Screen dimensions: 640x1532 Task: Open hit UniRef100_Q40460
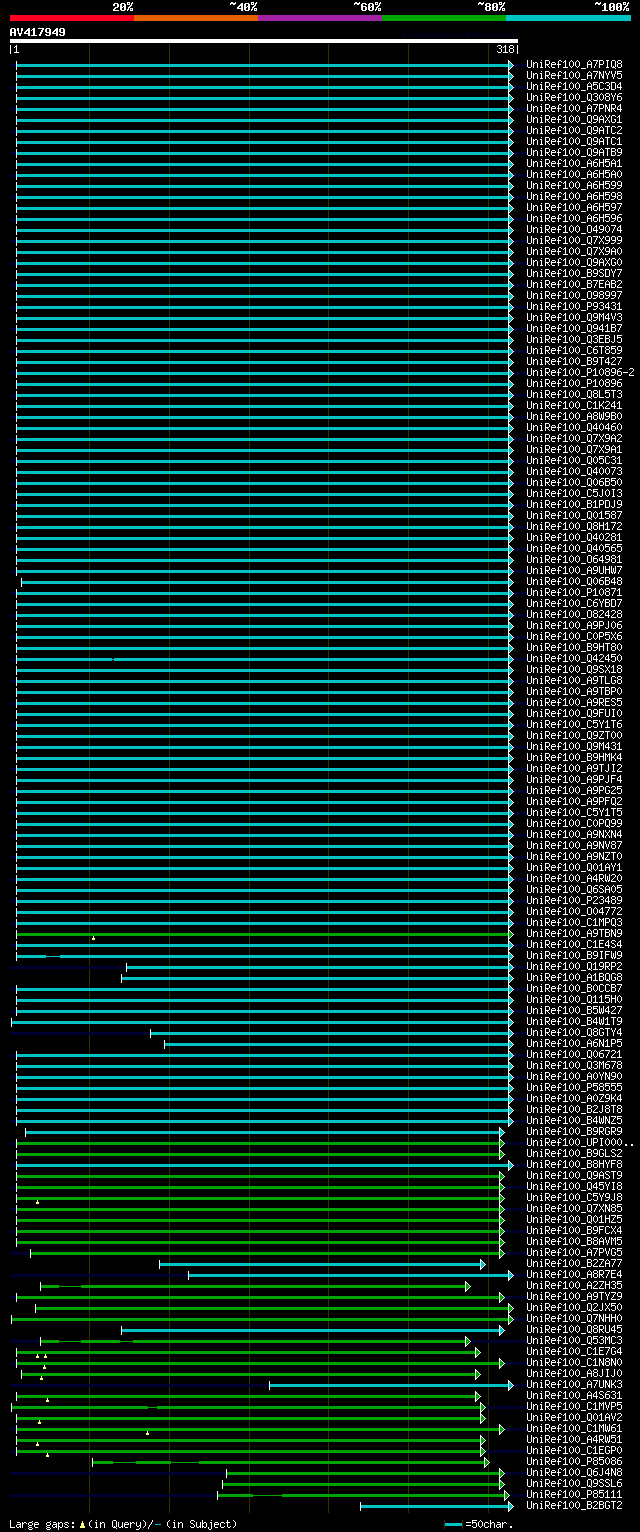point(574,427)
